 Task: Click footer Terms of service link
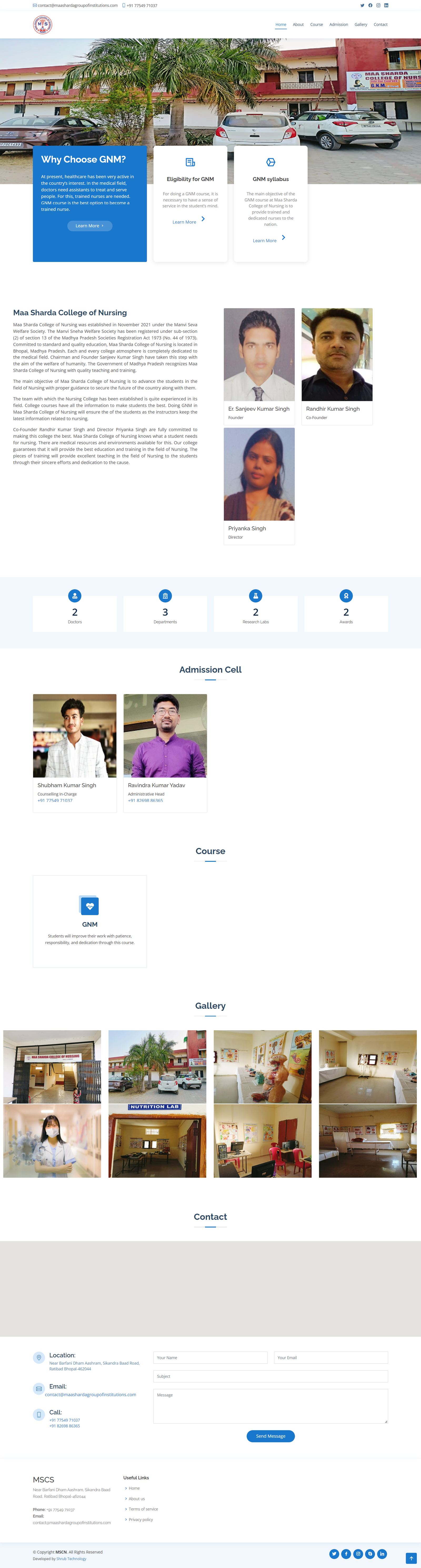144,1509
